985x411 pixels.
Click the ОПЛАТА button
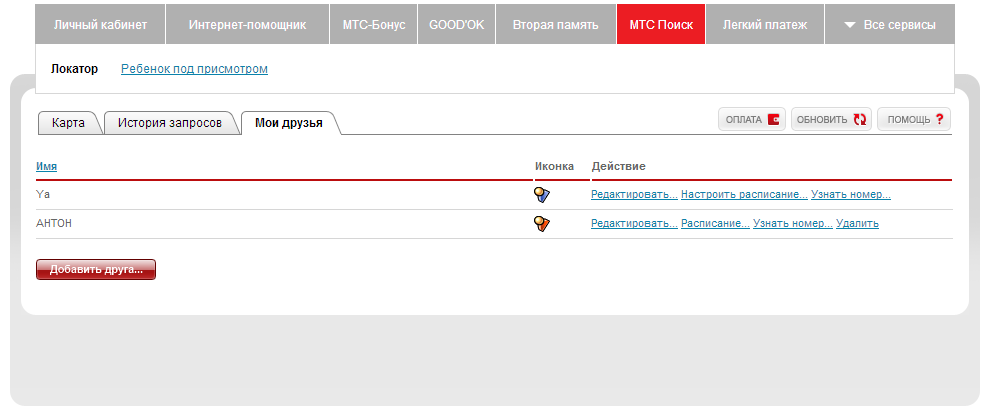pos(752,119)
